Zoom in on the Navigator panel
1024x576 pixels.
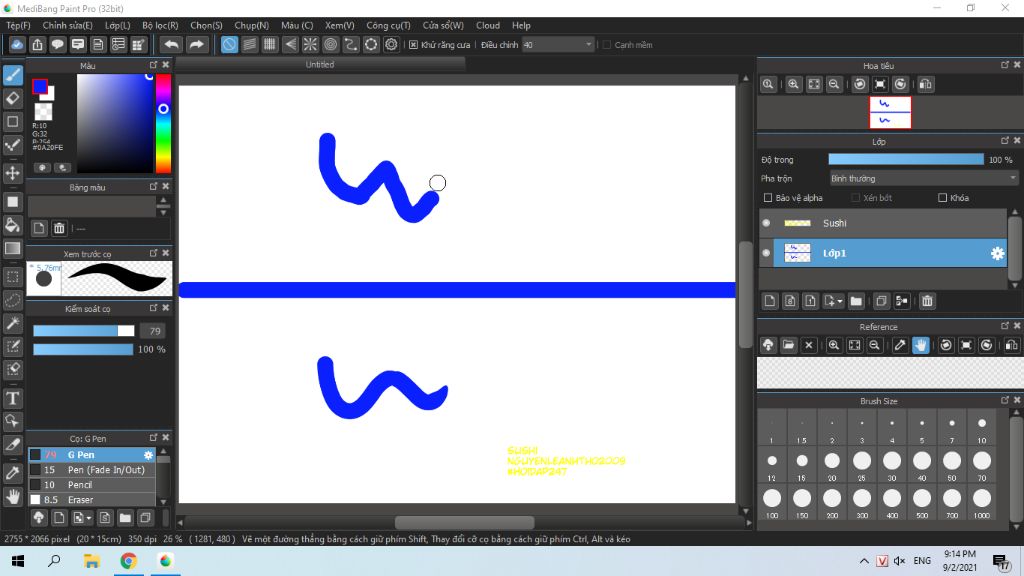point(793,84)
